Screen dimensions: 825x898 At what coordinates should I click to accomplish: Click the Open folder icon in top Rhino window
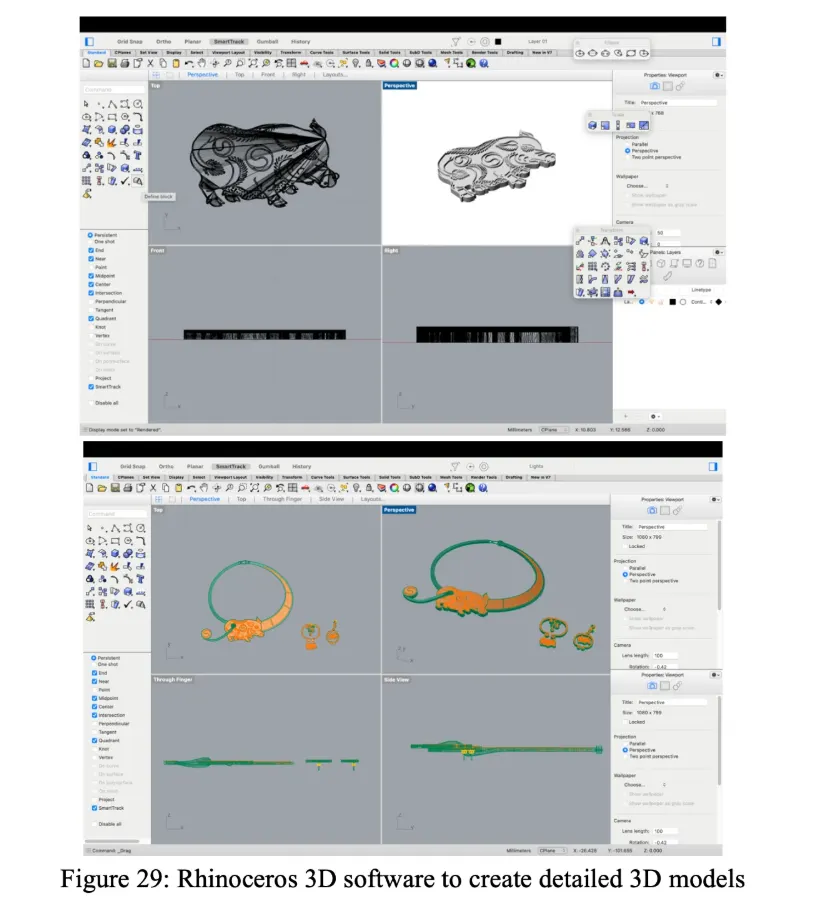(98, 64)
